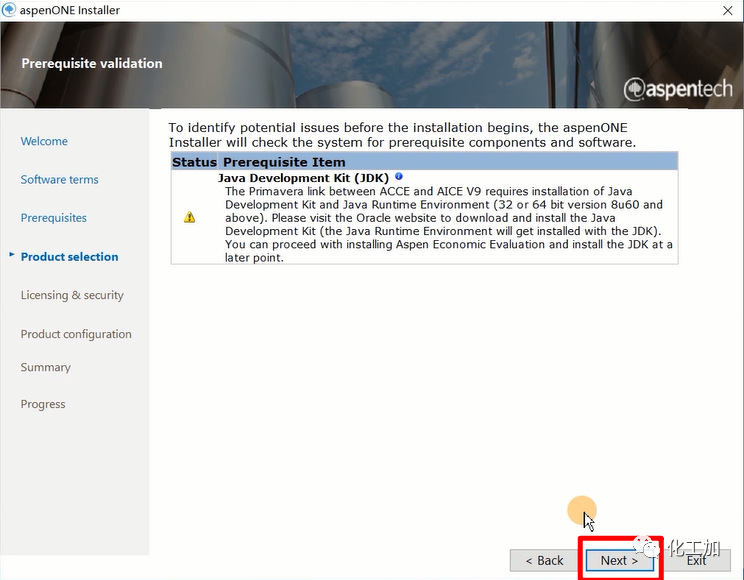Click Next to continue the installation
This screenshot has height=580, width=744.
(x=619, y=561)
